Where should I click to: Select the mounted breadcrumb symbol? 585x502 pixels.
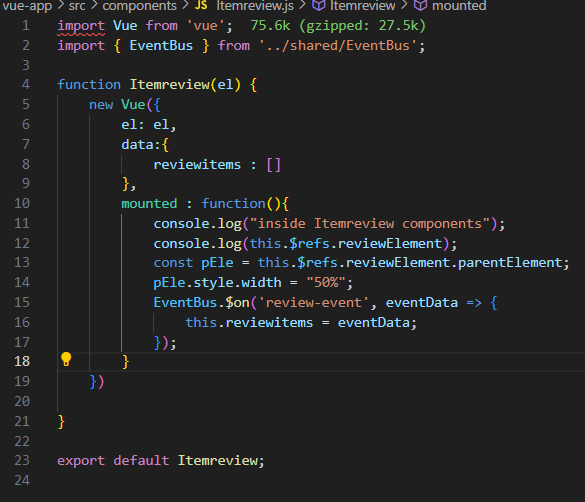pos(459,6)
